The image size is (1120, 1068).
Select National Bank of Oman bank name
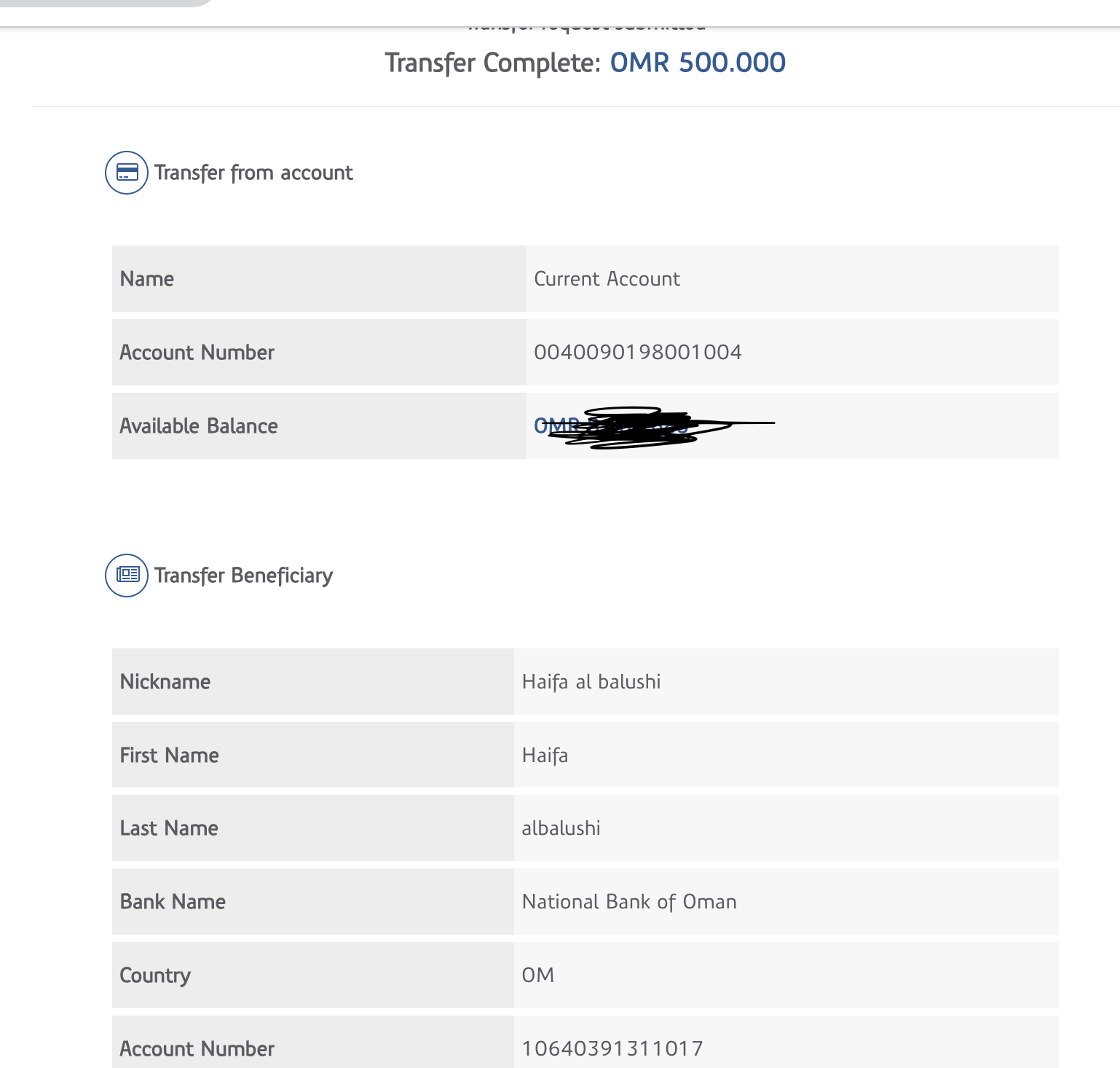pos(629,902)
